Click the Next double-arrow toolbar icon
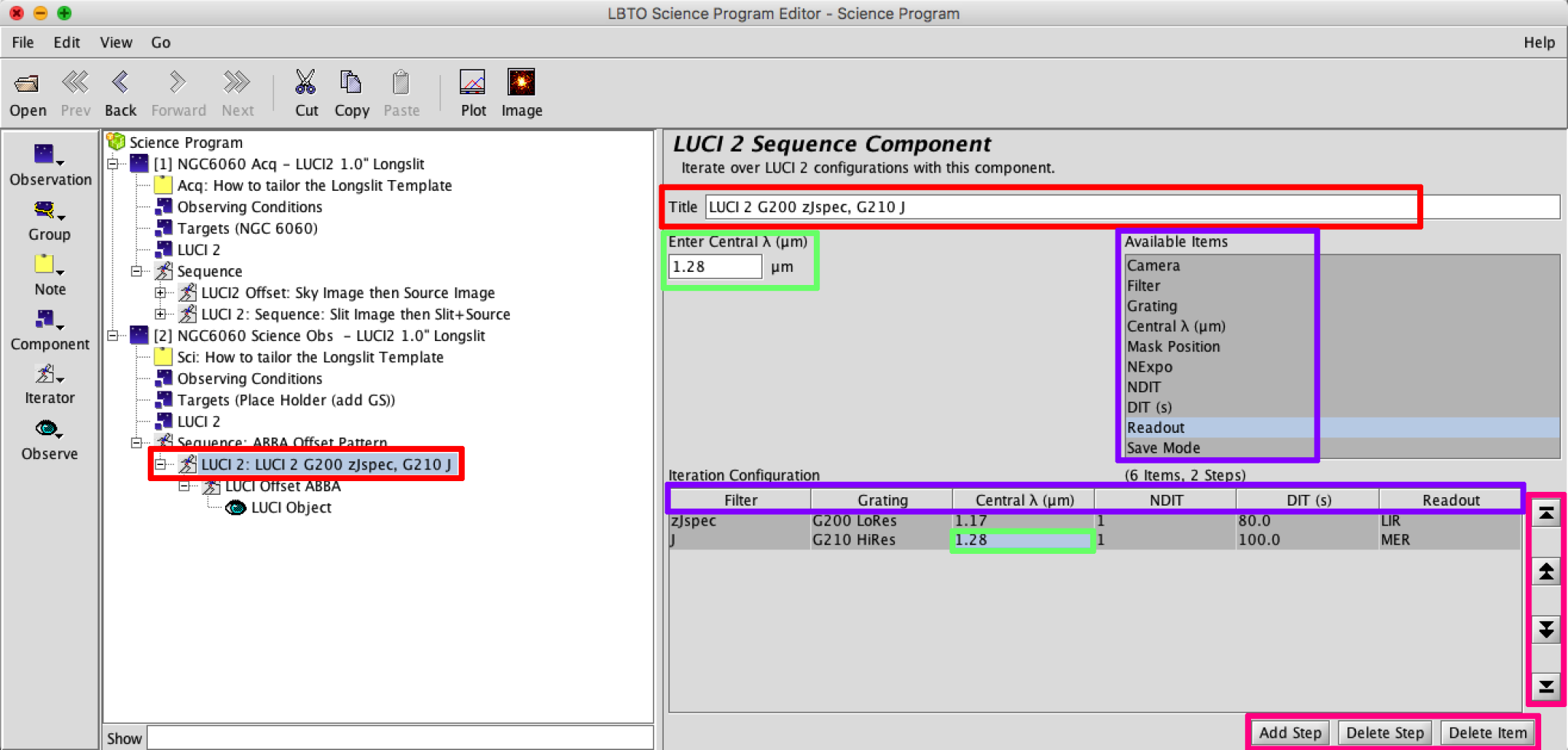1568x750 pixels. (237, 82)
